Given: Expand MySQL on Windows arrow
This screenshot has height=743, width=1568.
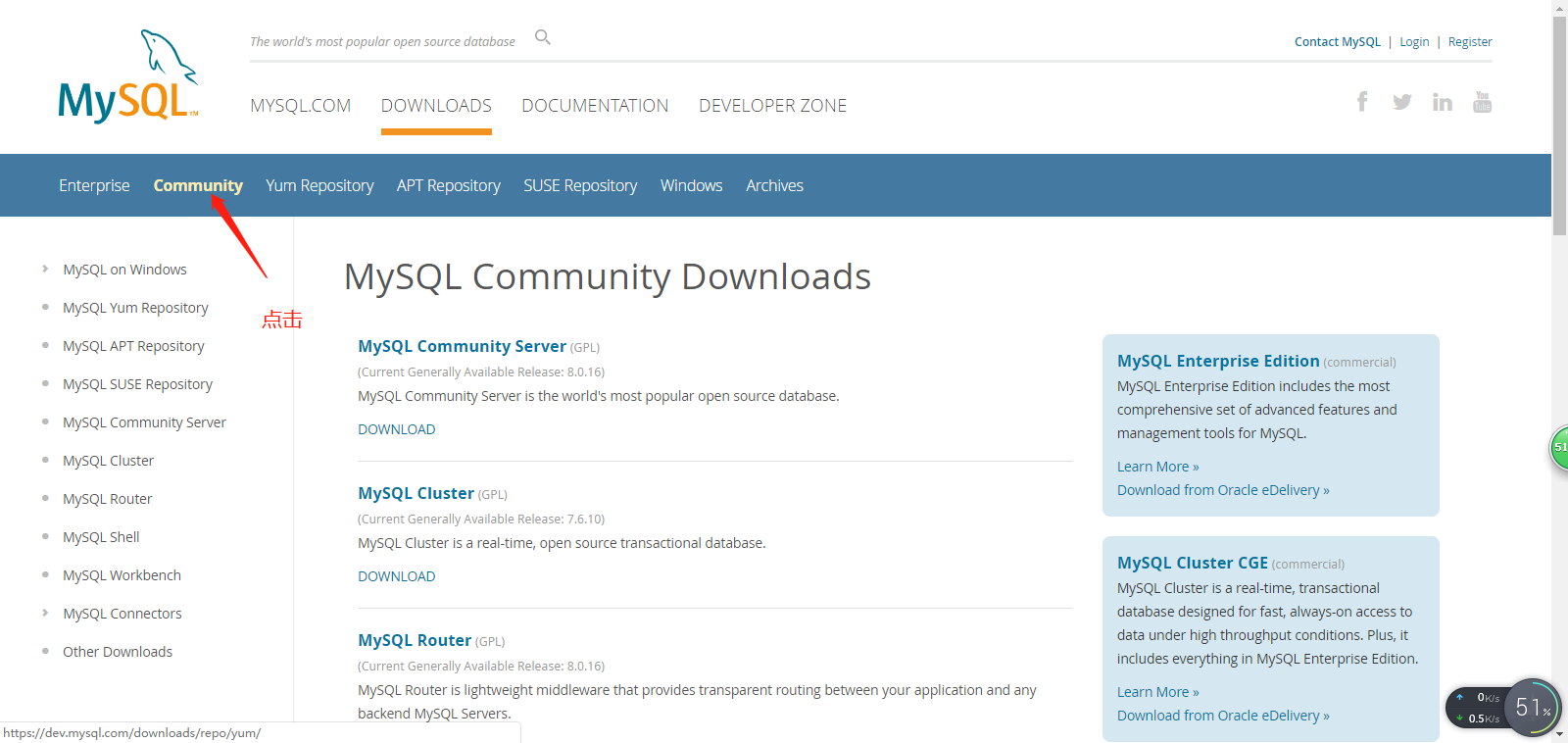Looking at the screenshot, I should coord(45,269).
